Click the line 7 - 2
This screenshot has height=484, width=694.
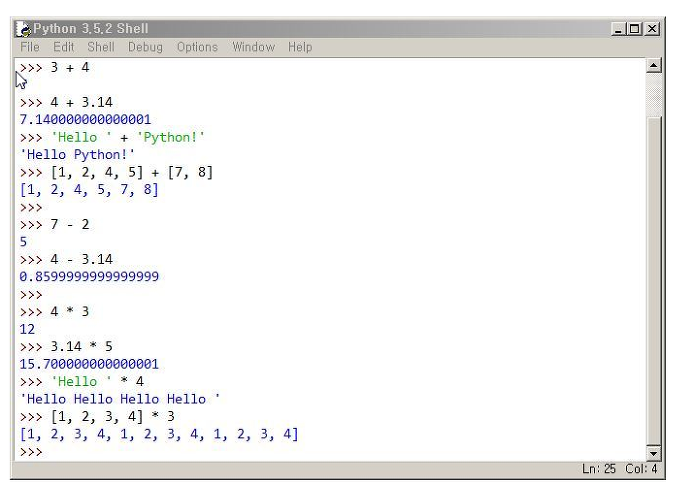tap(54, 224)
